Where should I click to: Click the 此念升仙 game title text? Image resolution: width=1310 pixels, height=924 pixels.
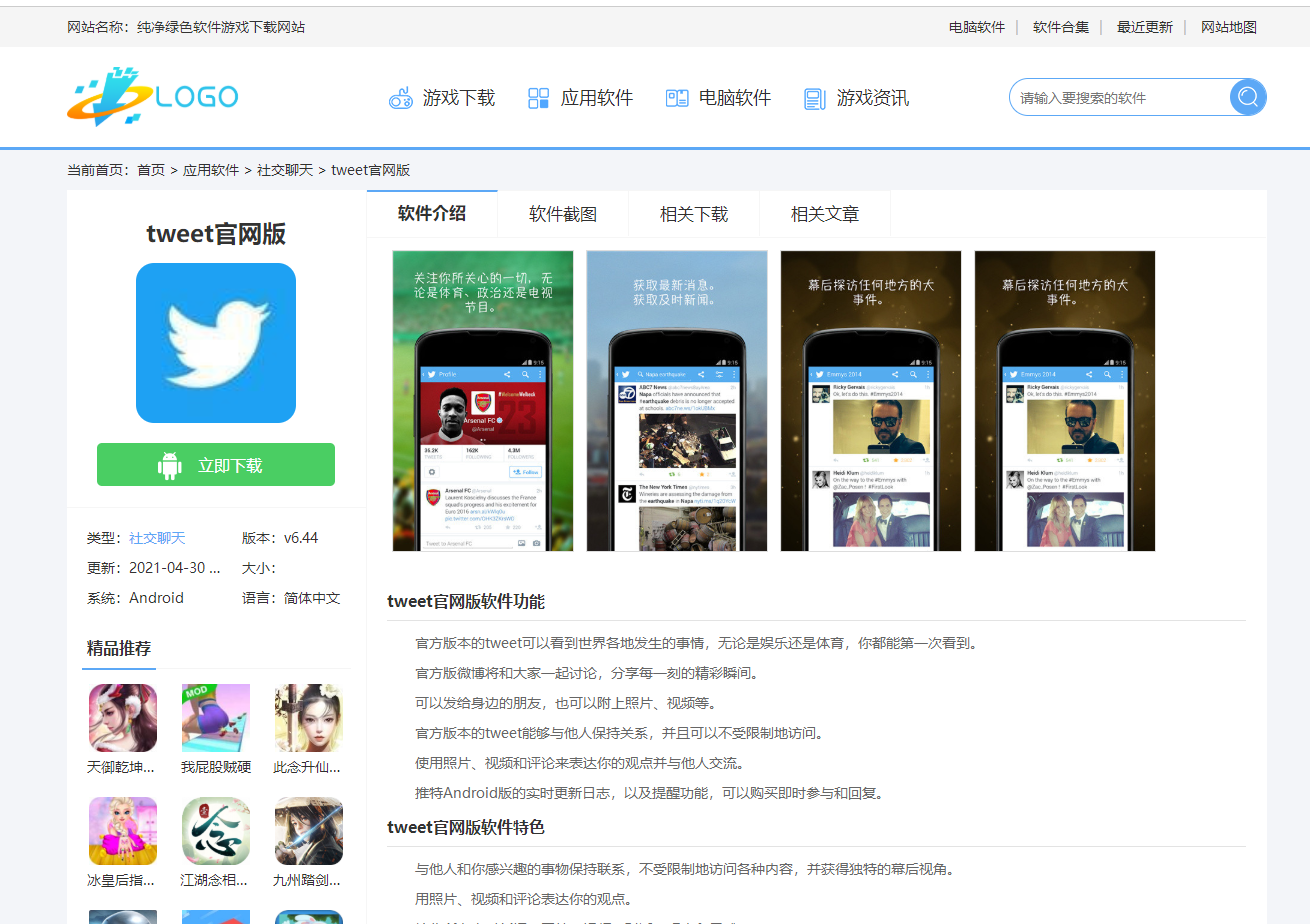click(x=308, y=767)
